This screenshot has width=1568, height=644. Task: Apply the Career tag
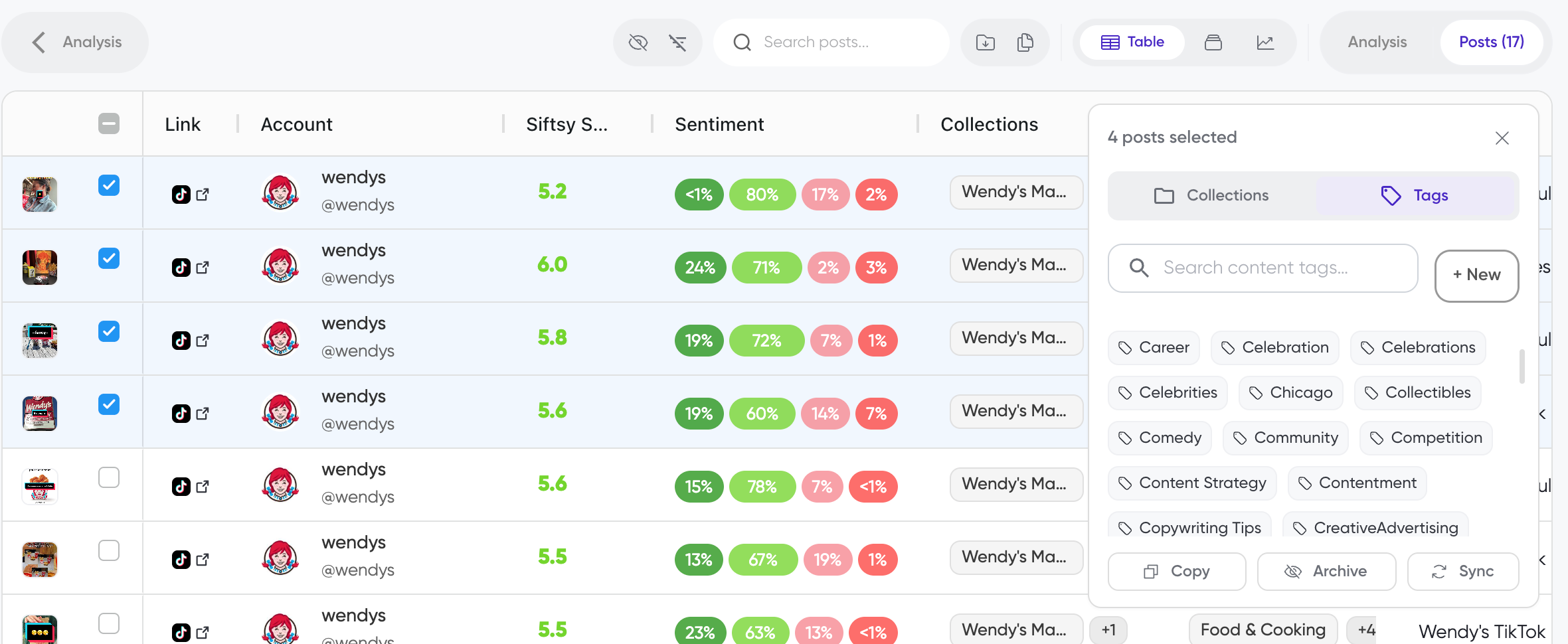pos(1154,347)
